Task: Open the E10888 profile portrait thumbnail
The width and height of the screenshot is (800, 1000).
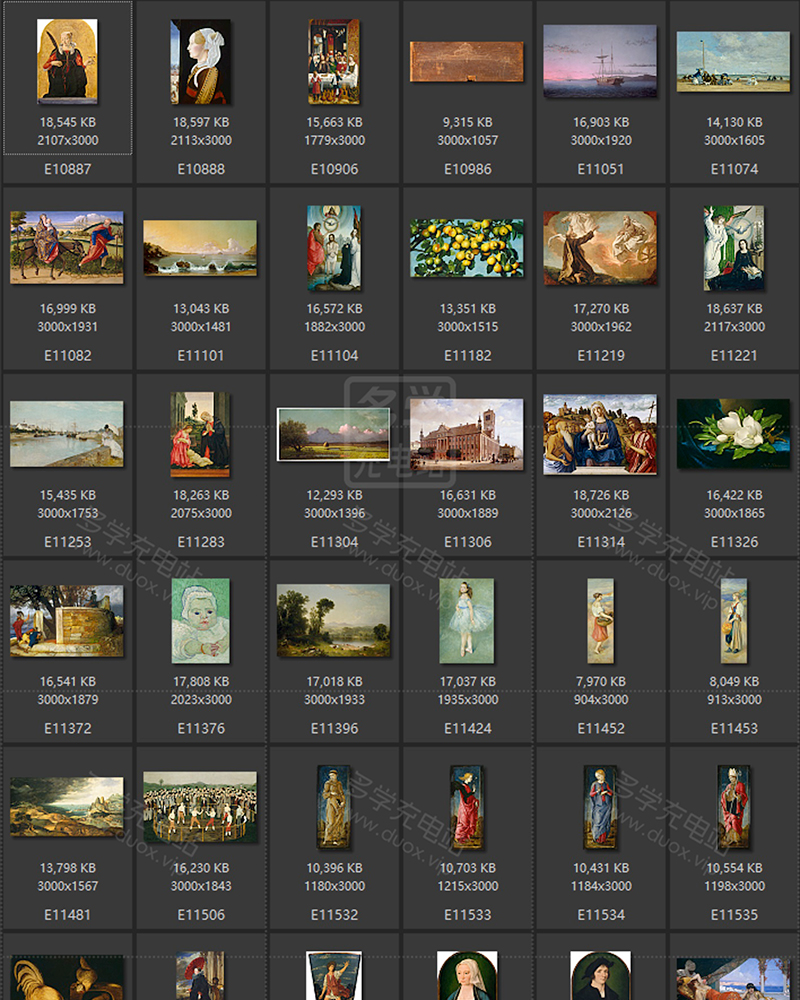Action: [x=200, y=61]
